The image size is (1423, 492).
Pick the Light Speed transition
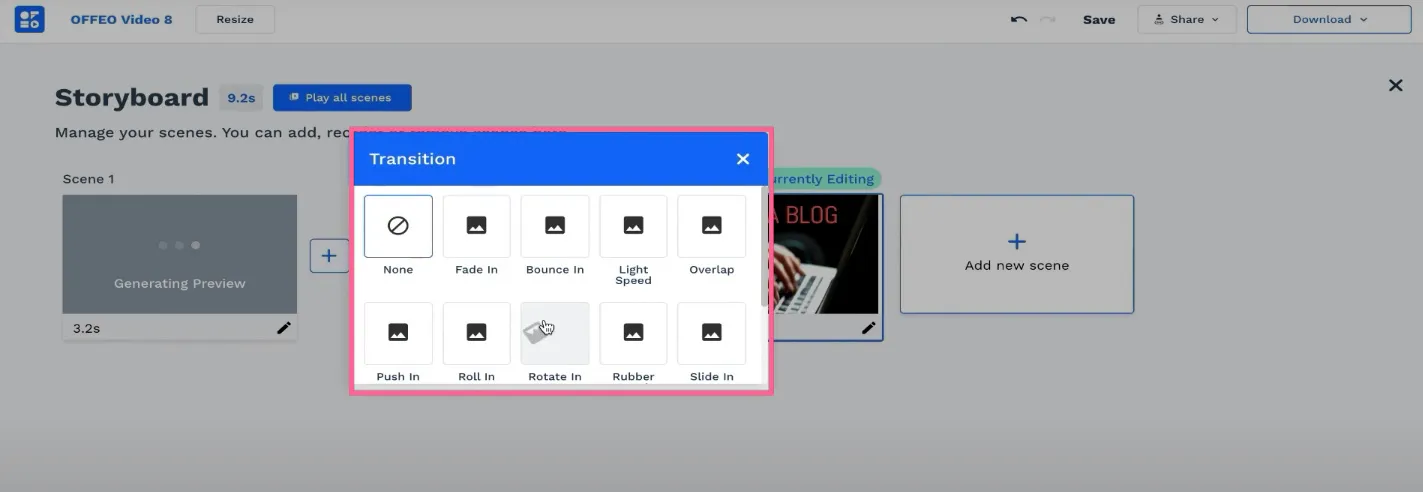[x=633, y=226]
